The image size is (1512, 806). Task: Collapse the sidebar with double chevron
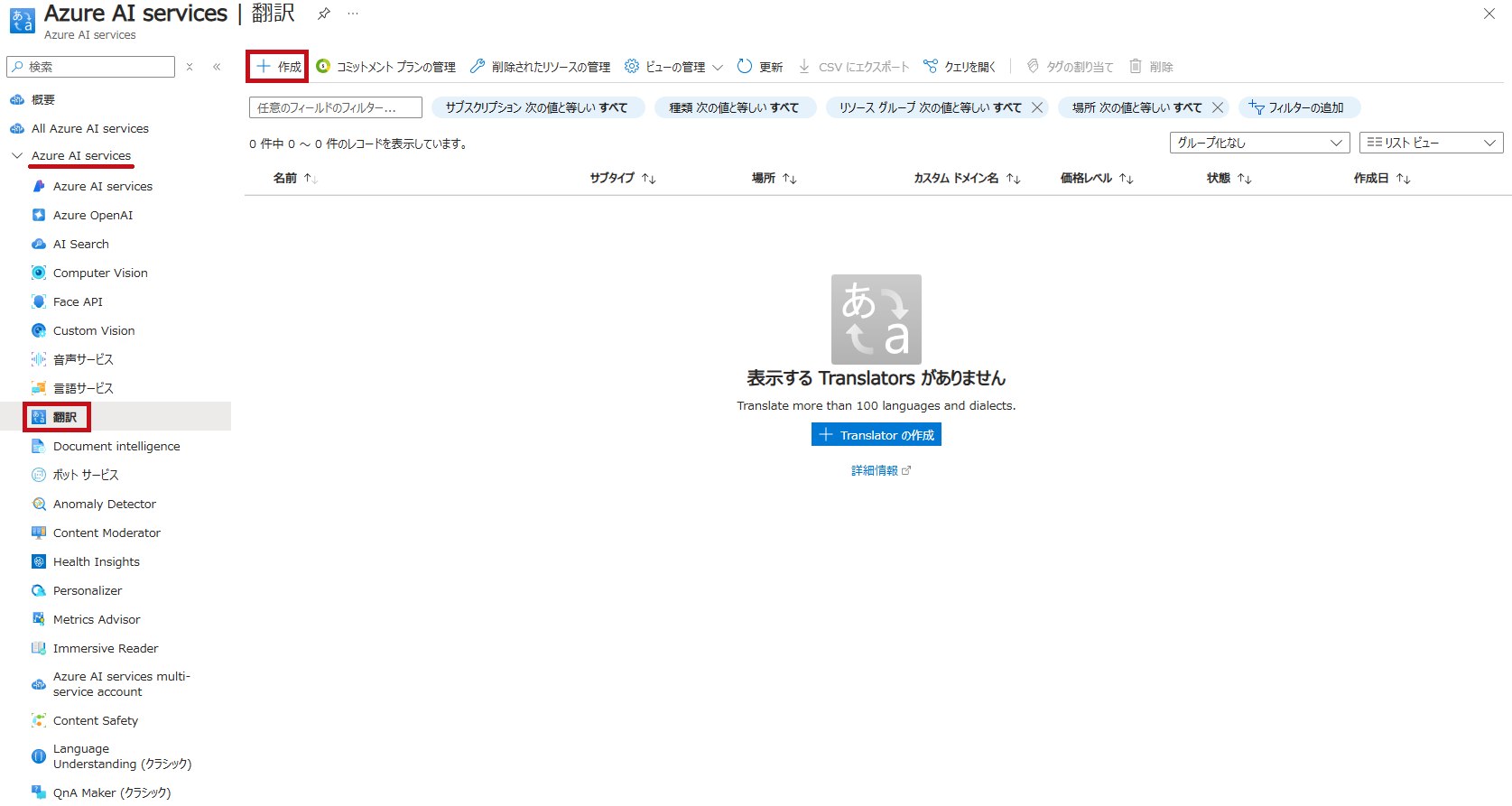pyautogui.click(x=217, y=67)
